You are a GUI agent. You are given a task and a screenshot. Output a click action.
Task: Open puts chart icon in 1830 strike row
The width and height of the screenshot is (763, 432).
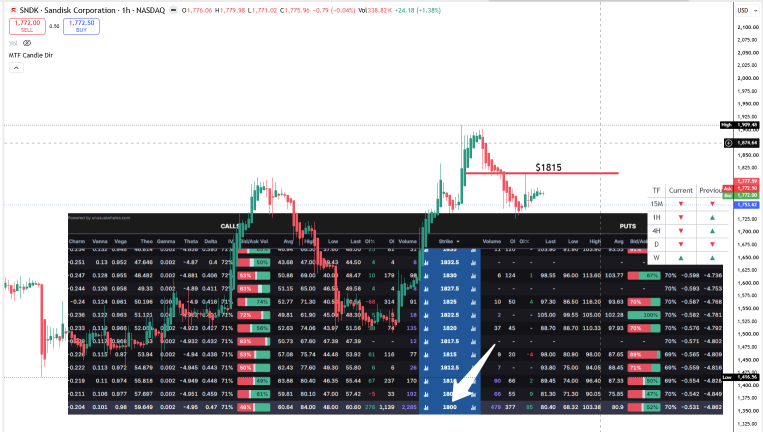tap(473, 275)
